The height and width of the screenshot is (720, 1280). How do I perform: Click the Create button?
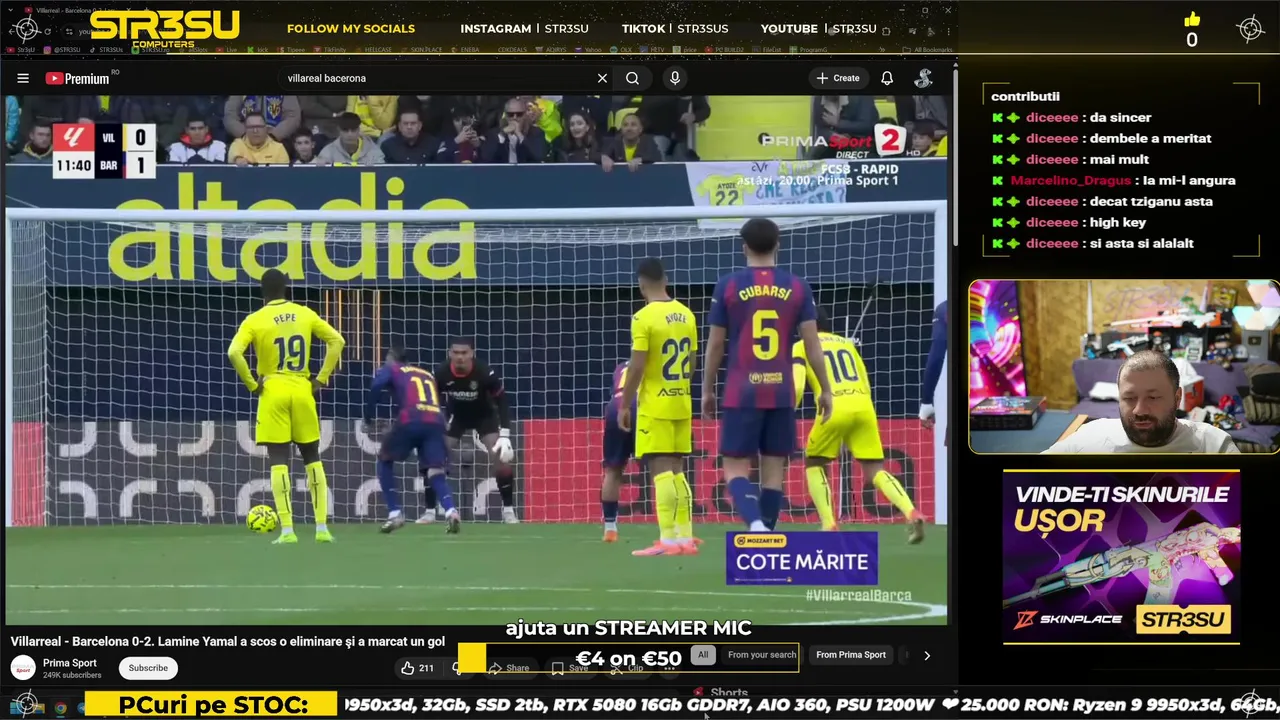(x=838, y=78)
